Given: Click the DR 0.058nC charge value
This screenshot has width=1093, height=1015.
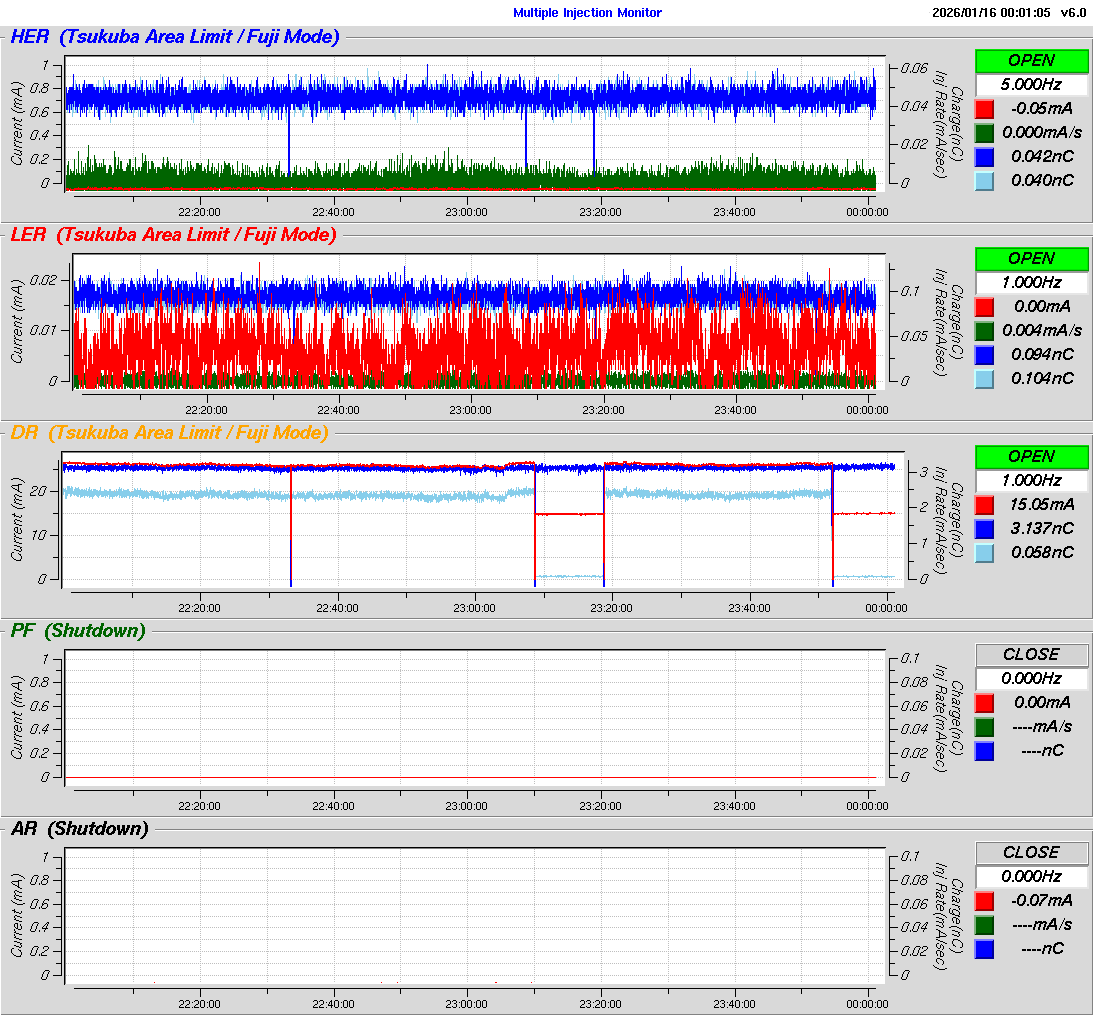Looking at the screenshot, I should point(1042,553).
